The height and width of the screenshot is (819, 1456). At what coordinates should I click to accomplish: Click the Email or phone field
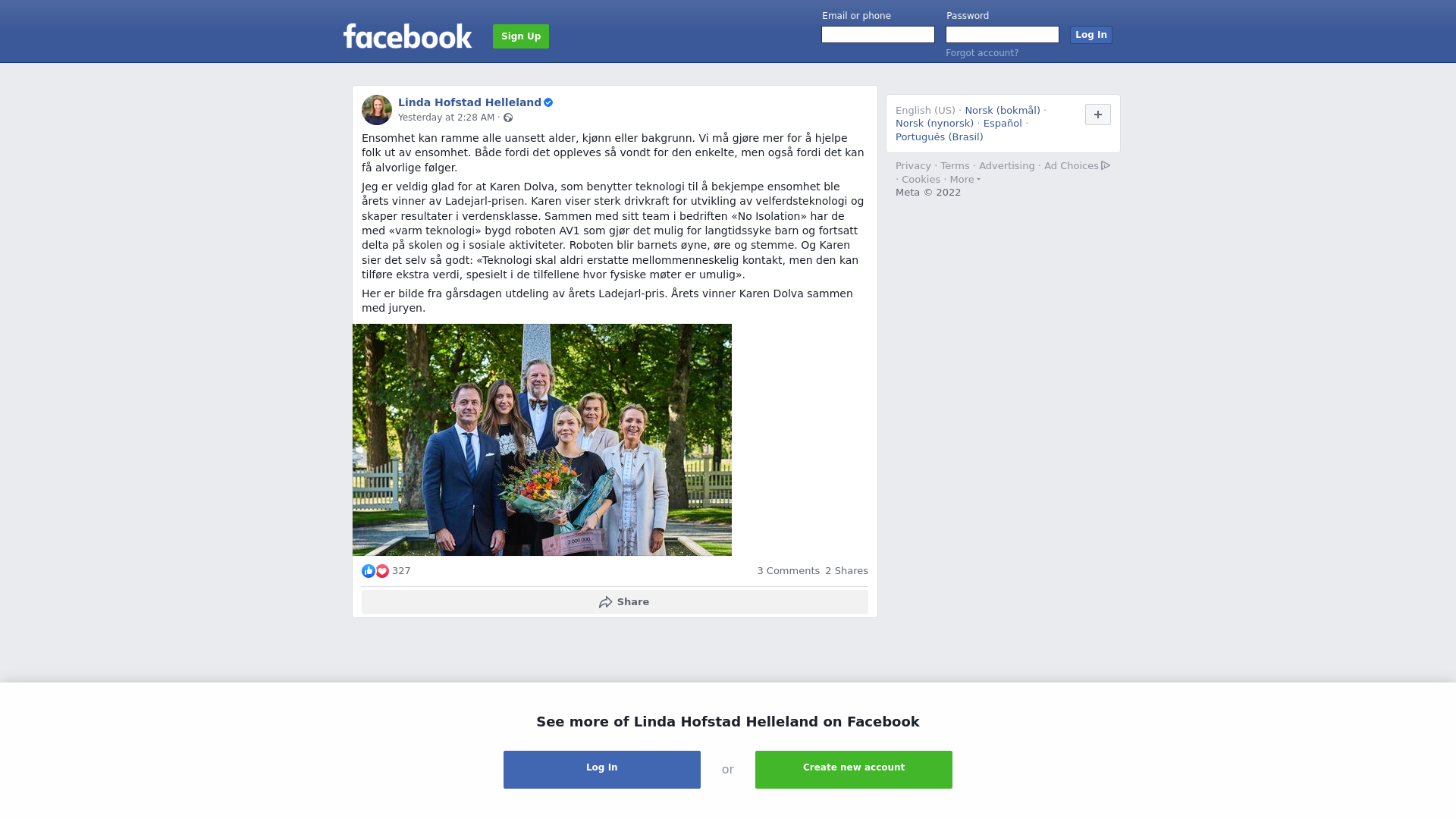(x=878, y=35)
